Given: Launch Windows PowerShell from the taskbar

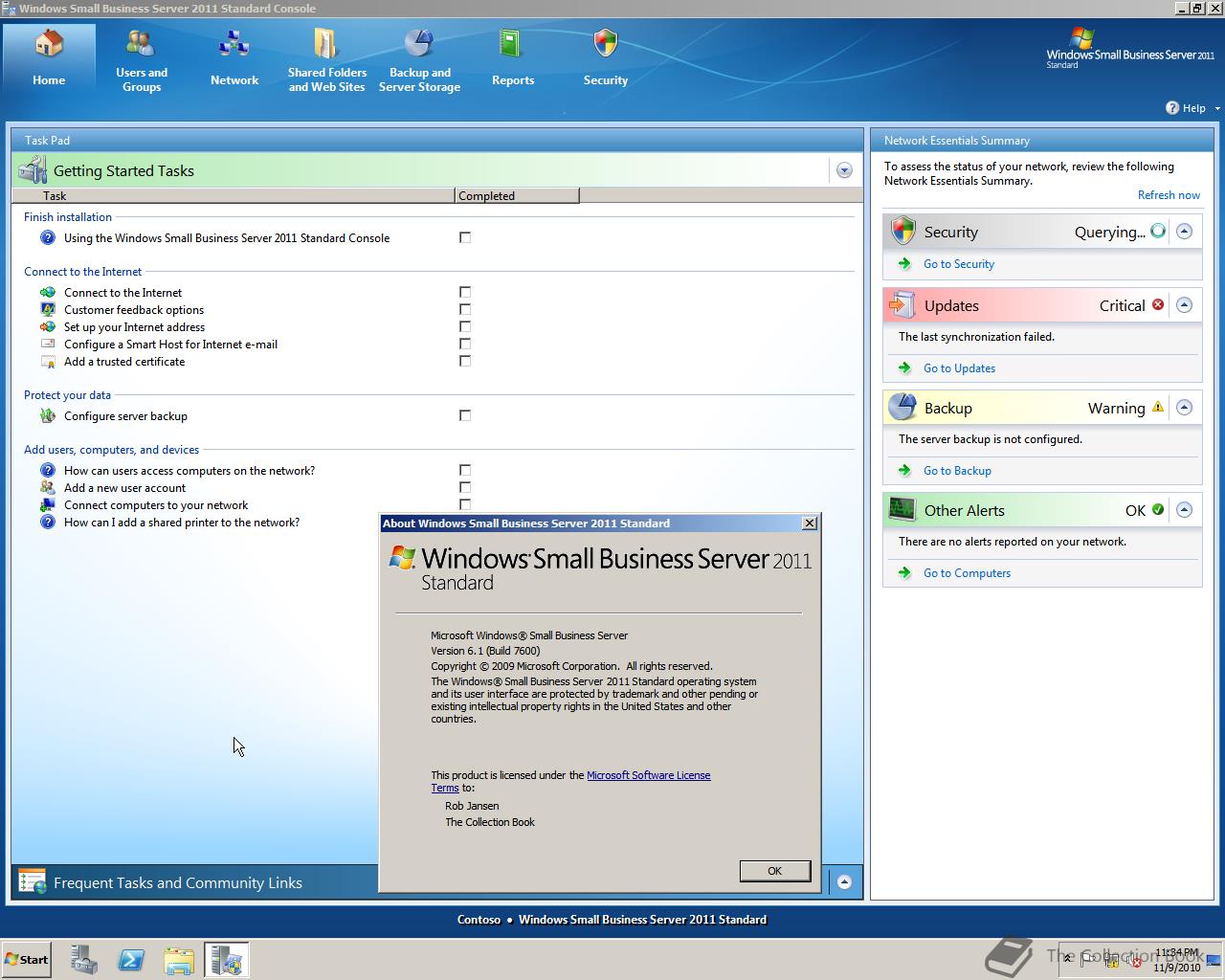Looking at the screenshot, I should pyautogui.click(x=131, y=960).
